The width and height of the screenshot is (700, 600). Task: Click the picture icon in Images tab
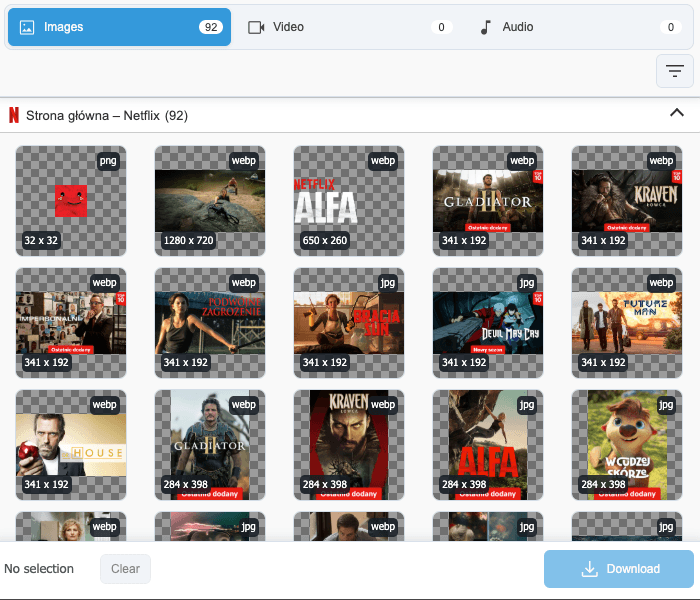pyautogui.click(x=27, y=27)
